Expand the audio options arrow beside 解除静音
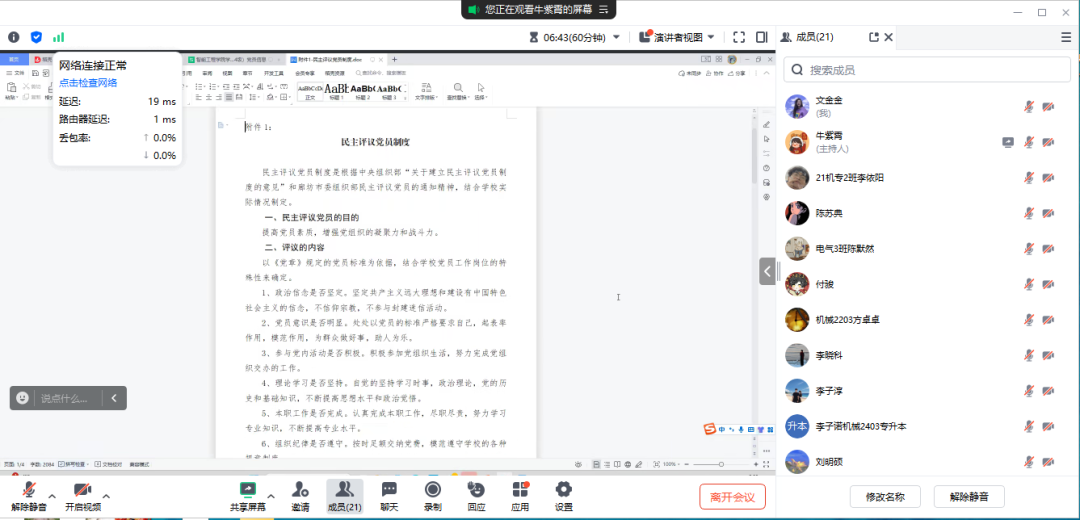1080x520 pixels. point(52,494)
